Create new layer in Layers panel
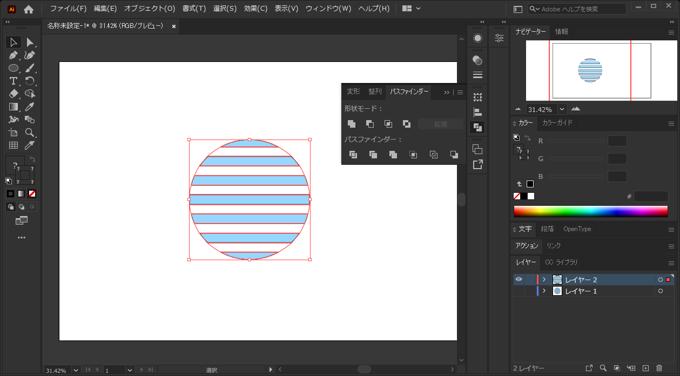Screen dimensions: 680x376 pyautogui.click(x=646, y=368)
